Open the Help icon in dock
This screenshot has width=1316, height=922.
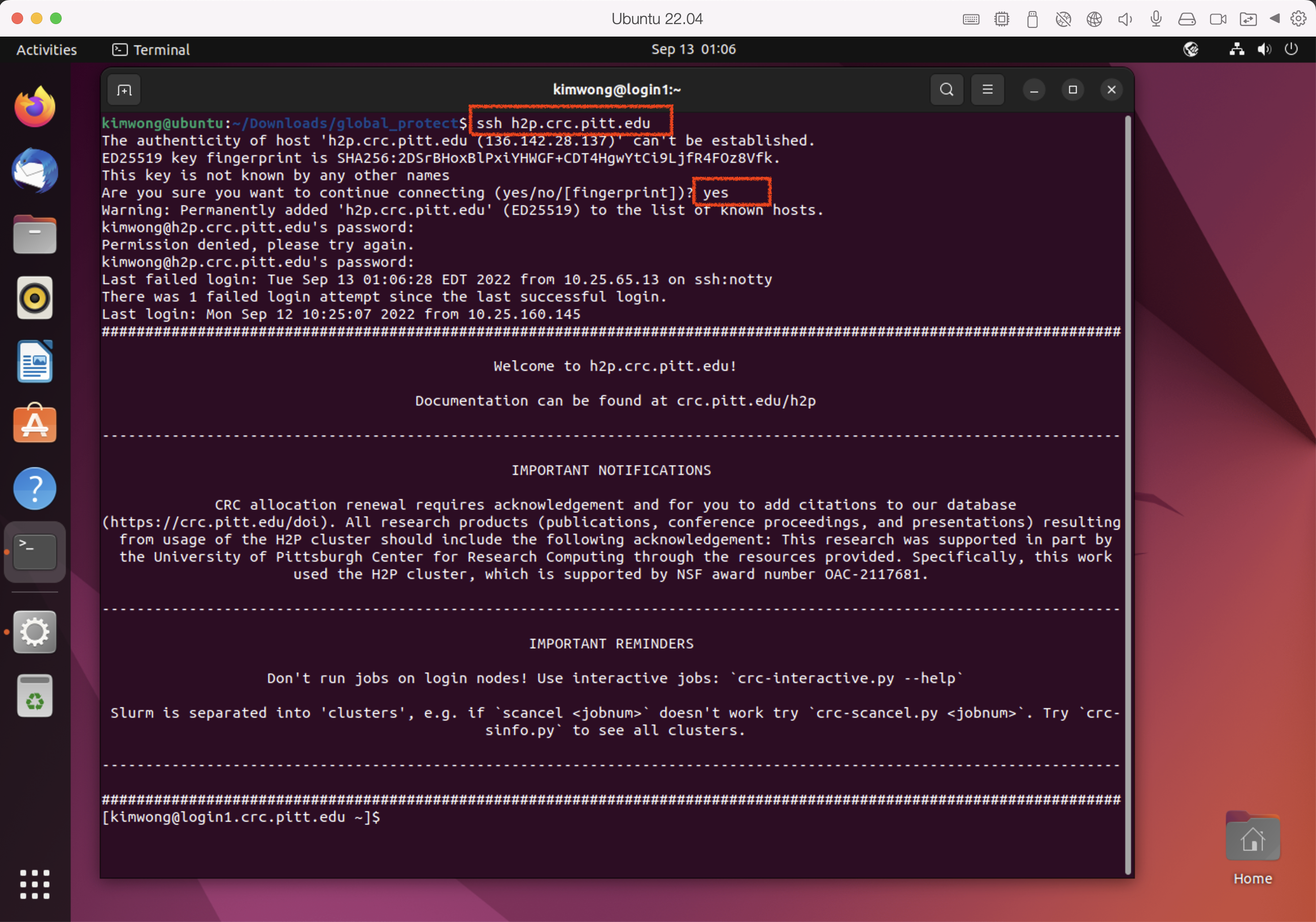coord(35,489)
